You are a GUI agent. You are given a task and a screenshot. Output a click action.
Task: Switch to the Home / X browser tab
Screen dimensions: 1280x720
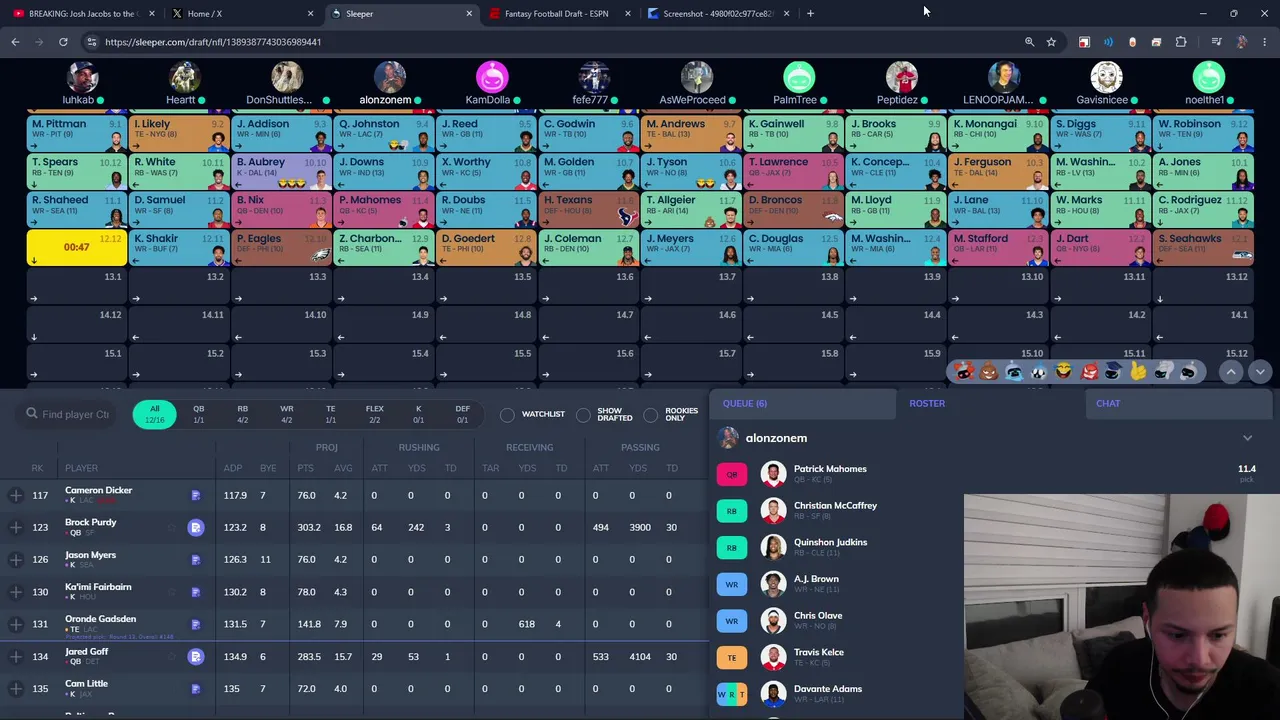[x=242, y=14]
